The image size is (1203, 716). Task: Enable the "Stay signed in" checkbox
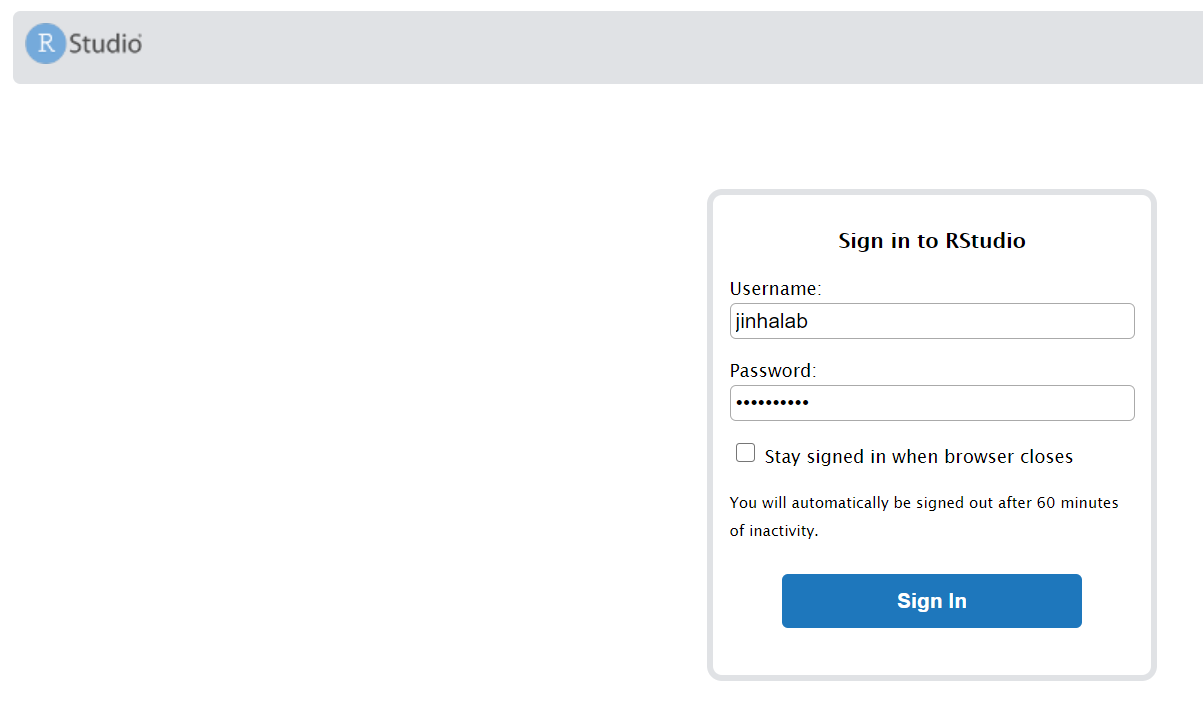(x=745, y=453)
